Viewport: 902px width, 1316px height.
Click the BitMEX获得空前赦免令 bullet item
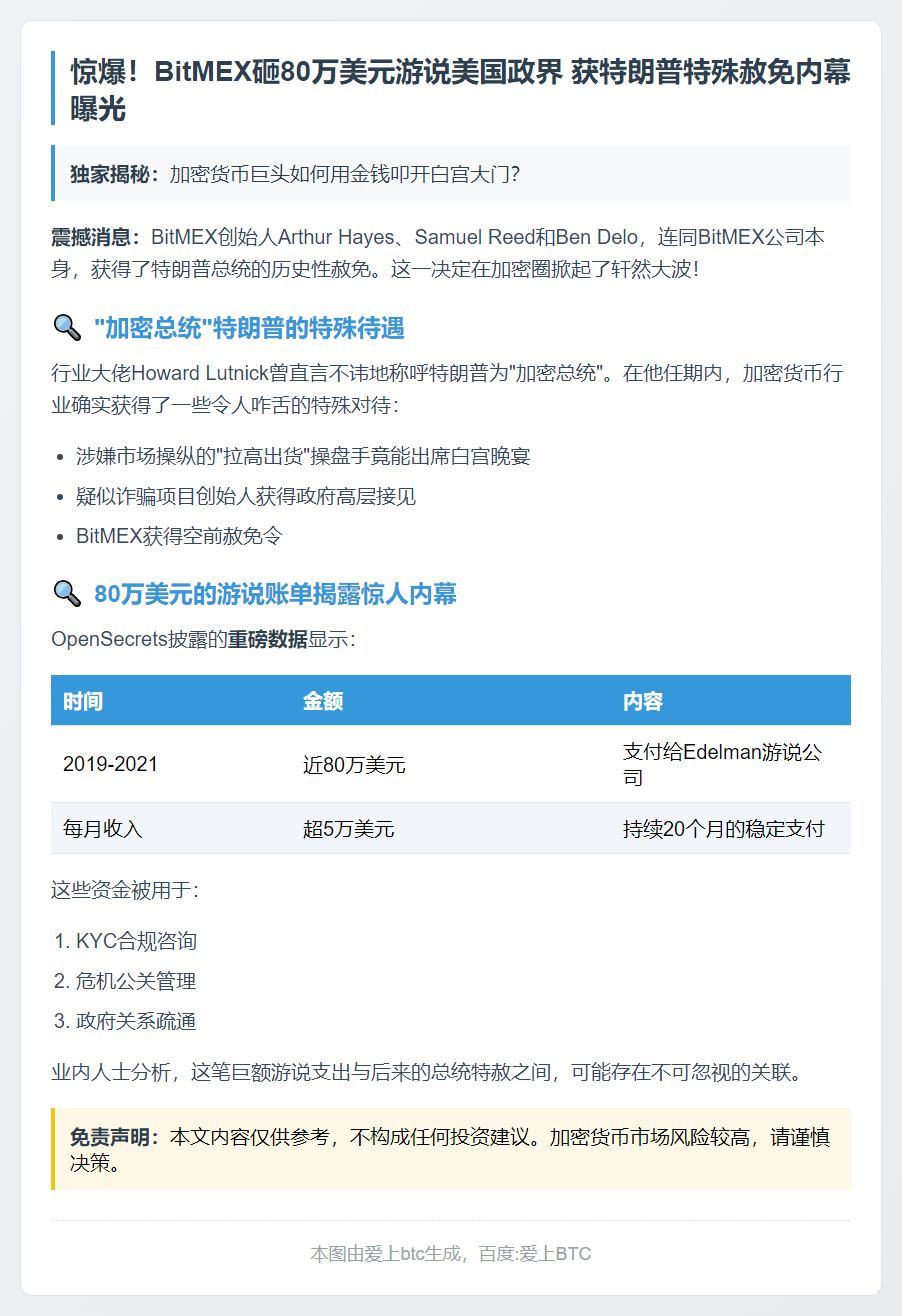tap(180, 536)
